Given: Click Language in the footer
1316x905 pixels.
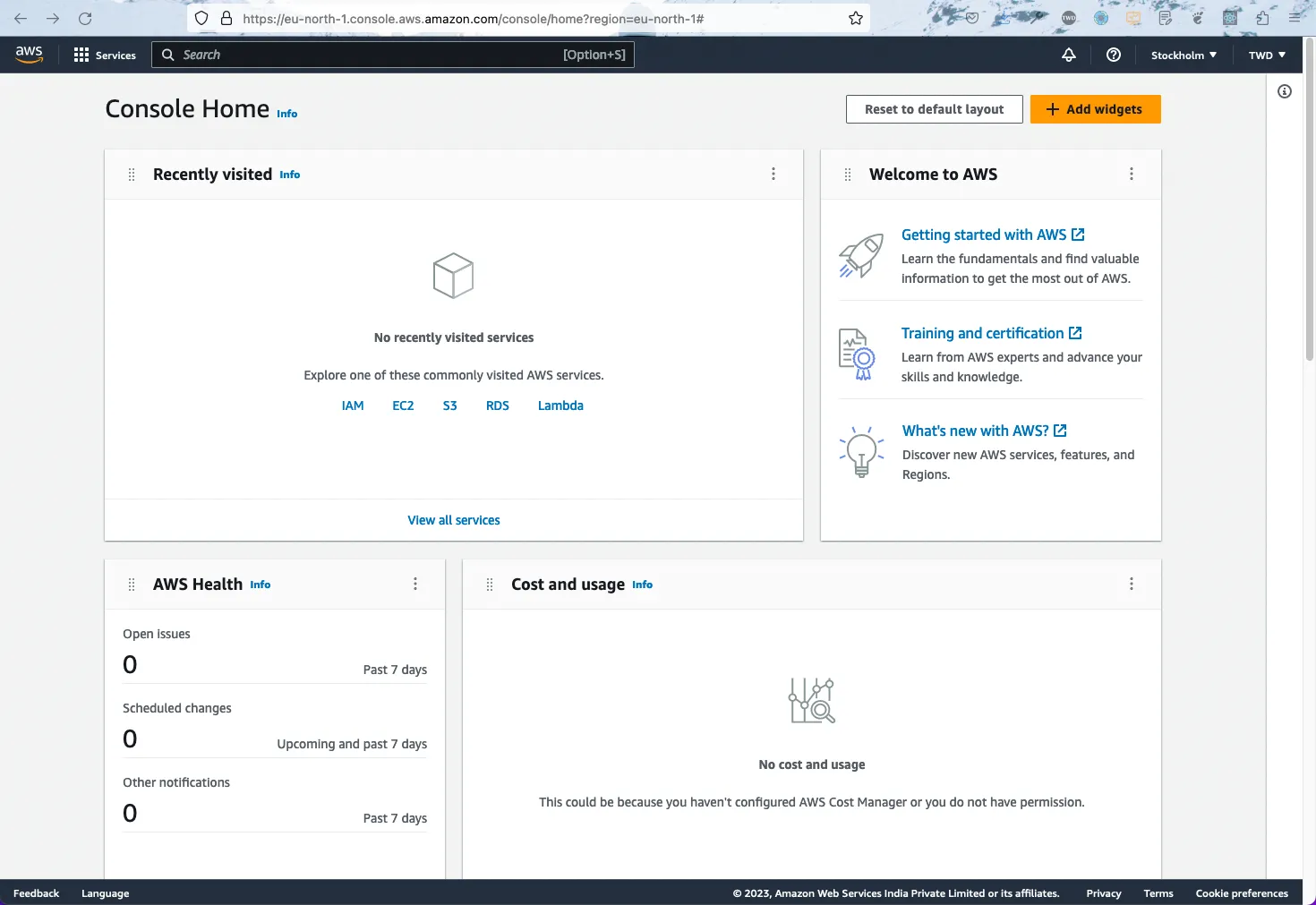Looking at the screenshot, I should coord(105,893).
